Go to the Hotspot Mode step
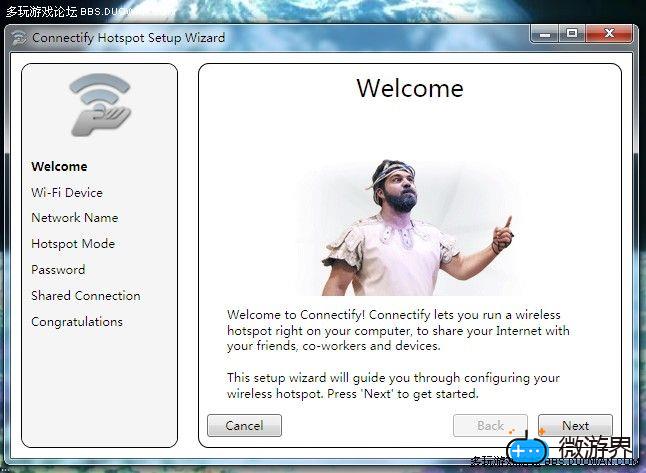The width and height of the screenshot is (646, 473). 73,244
